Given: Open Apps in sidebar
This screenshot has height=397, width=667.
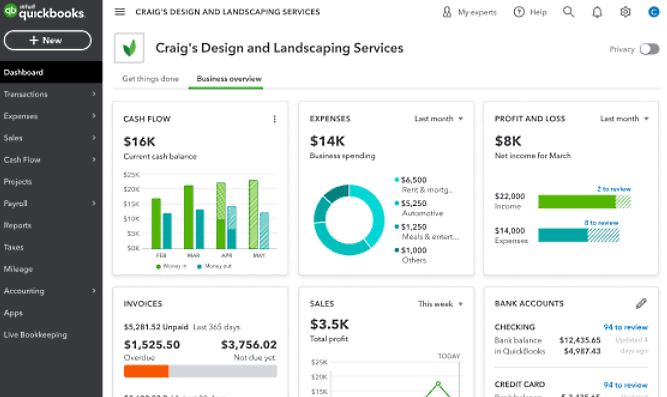Looking at the screenshot, I should tap(51, 313).
